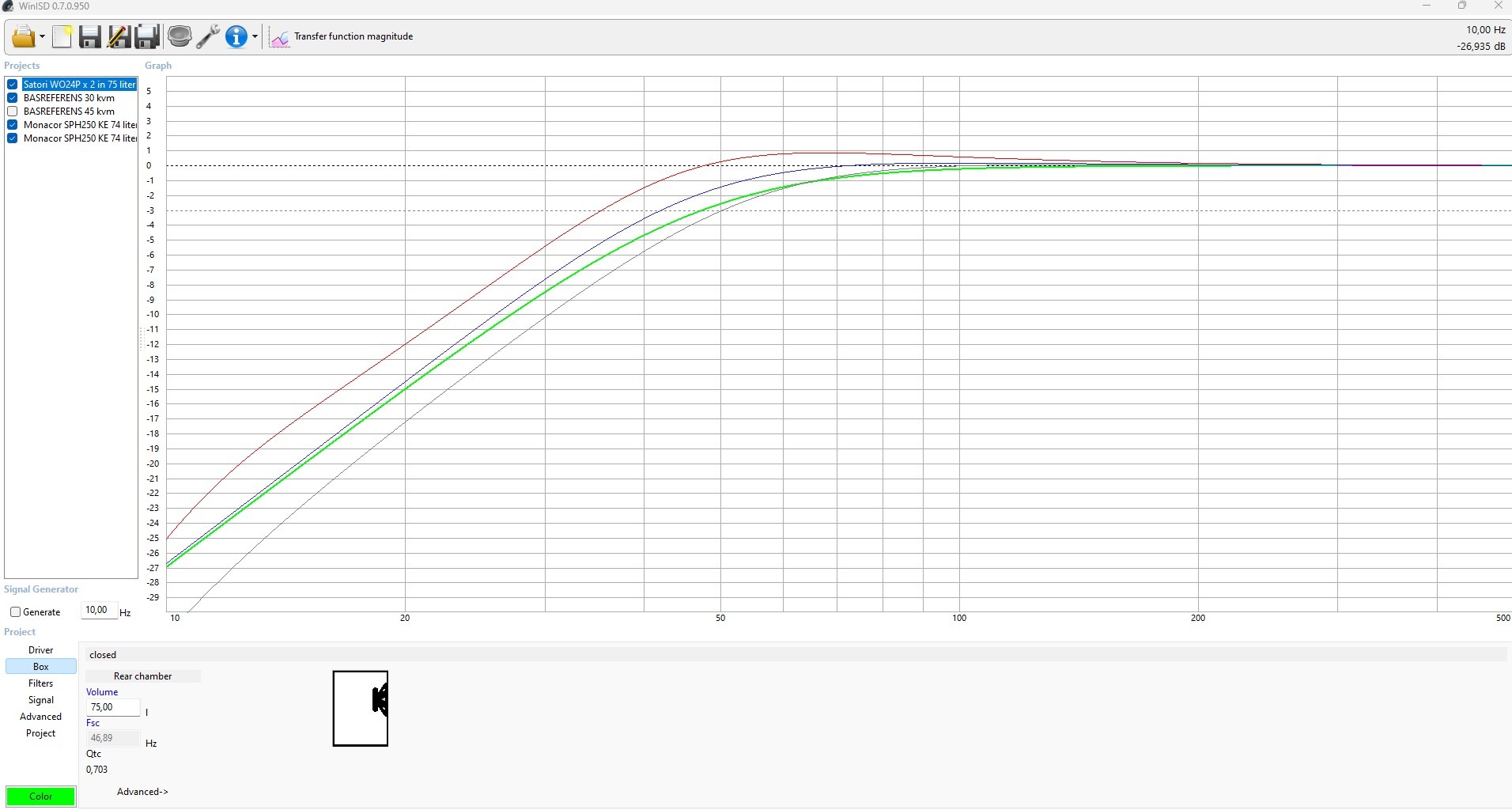Save the project with the floppy disk icon
1512x810 pixels.
coord(90,36)
